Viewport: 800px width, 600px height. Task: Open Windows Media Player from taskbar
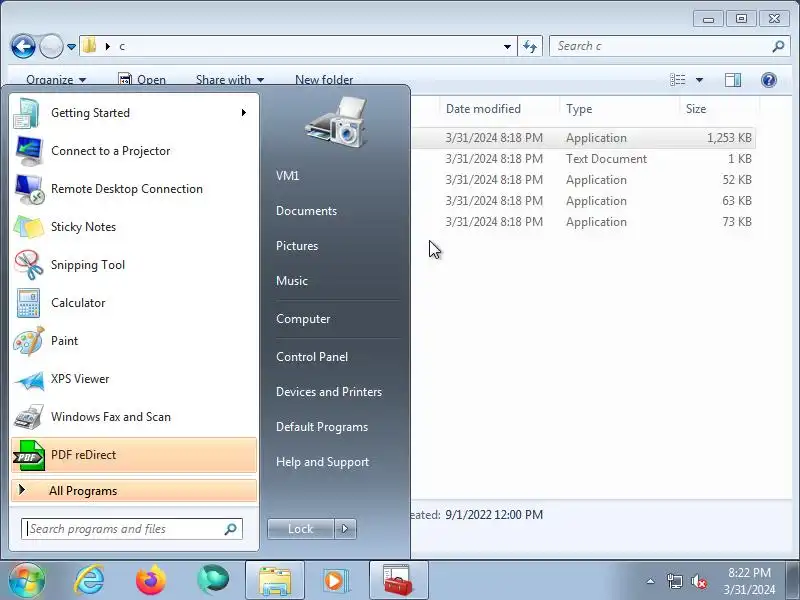[336, 581]
